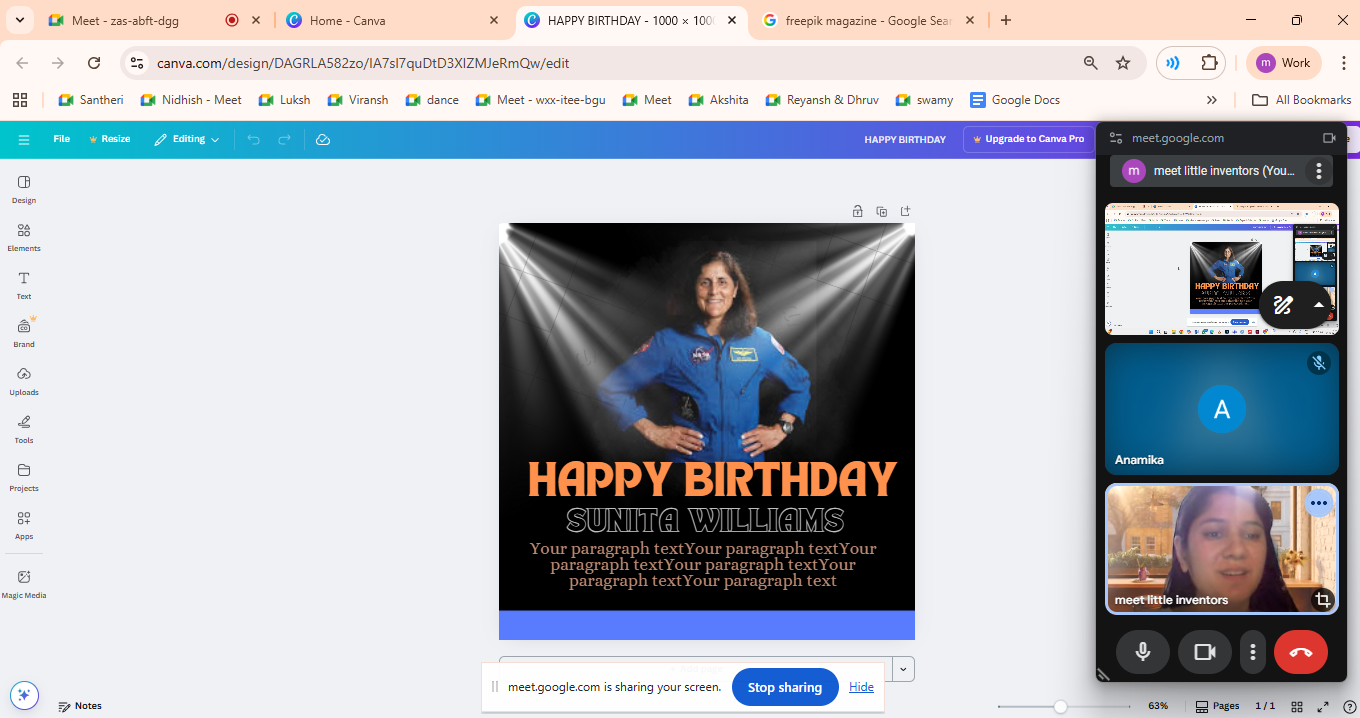The width and height of the screenshot is (1360, 718).
Task: Duplicate page using icon above canvas
Action: click(x=881, y=211)
